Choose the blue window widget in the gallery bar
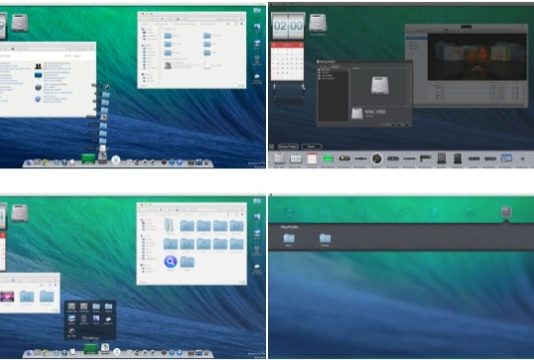This screenshot has width=534, height=360. tap(506, 158)
